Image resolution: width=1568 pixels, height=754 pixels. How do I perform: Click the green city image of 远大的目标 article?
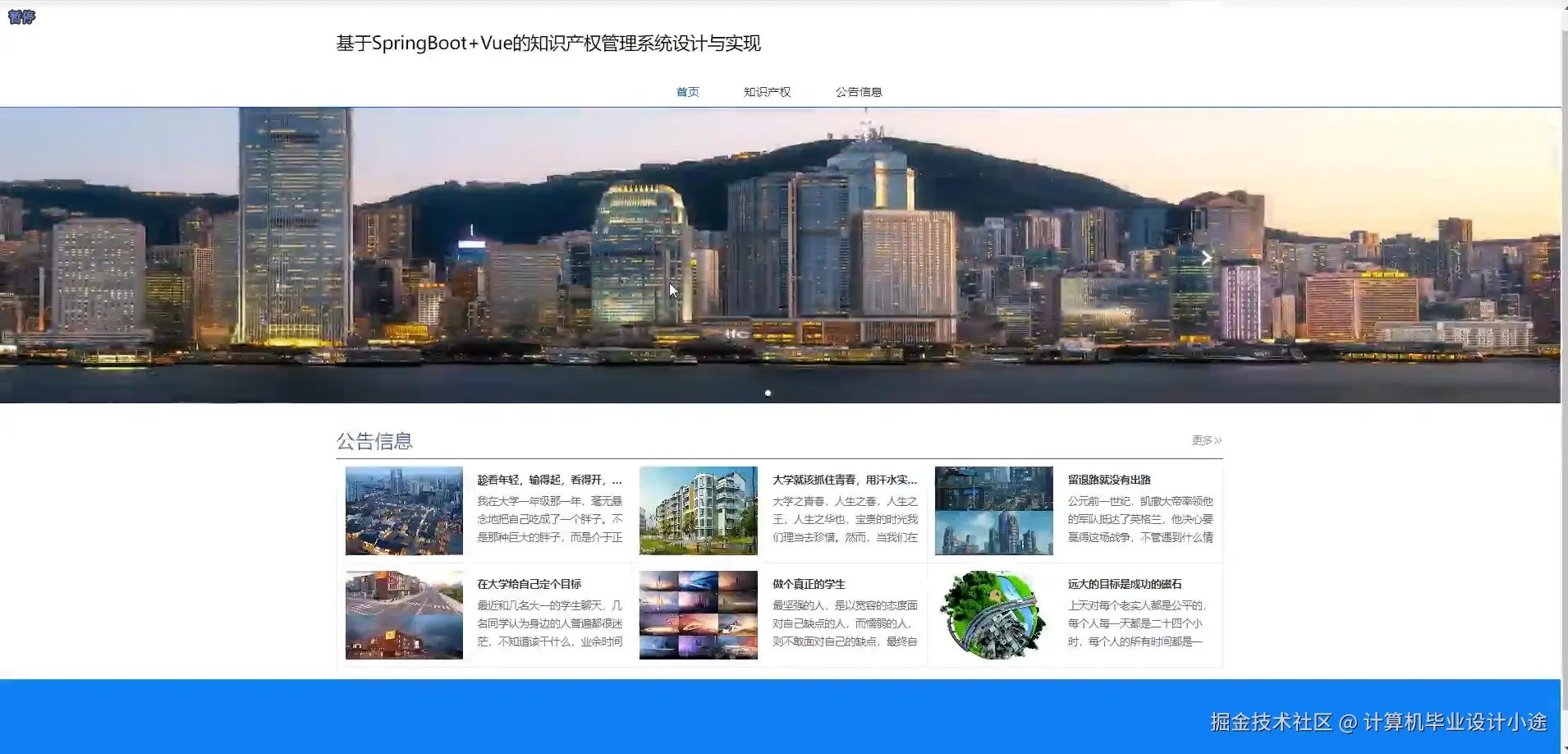pyautogui.click(x=993, y=614)
